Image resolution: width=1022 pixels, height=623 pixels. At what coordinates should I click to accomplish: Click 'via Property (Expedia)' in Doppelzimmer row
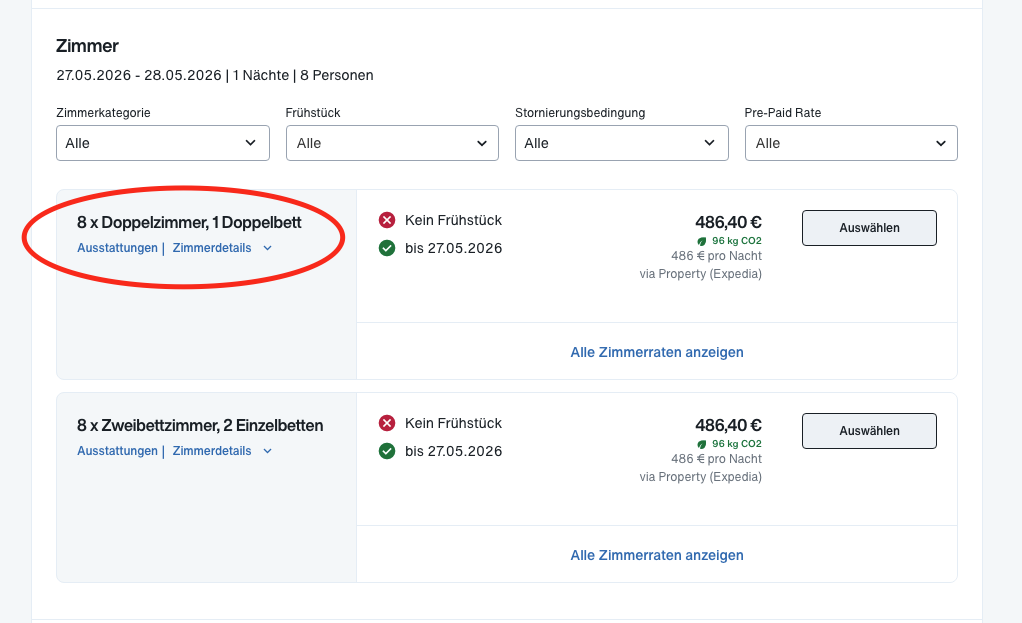pos(701,274)
